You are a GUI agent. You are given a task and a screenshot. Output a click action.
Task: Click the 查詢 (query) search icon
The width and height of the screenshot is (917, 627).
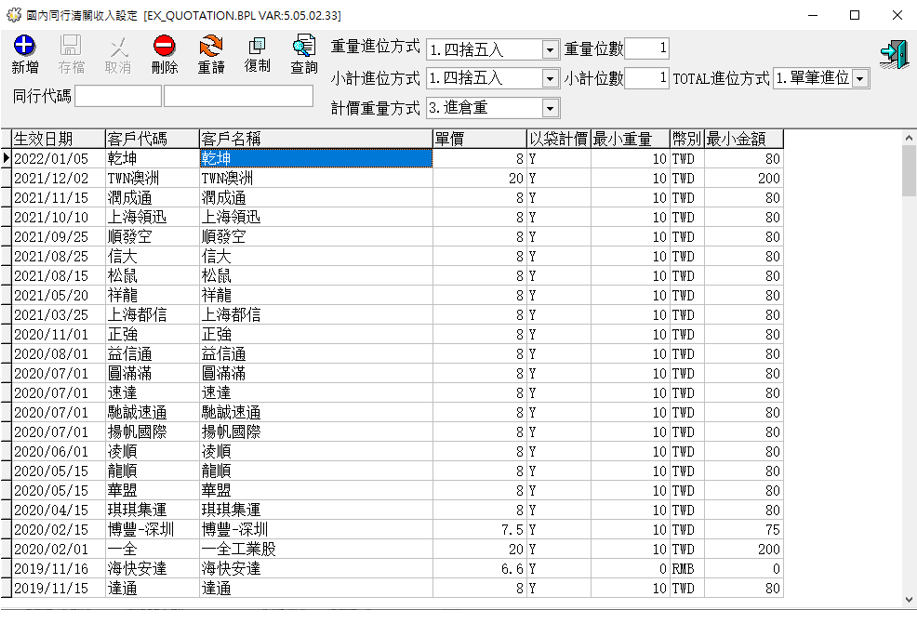click(x=304, y=47)
